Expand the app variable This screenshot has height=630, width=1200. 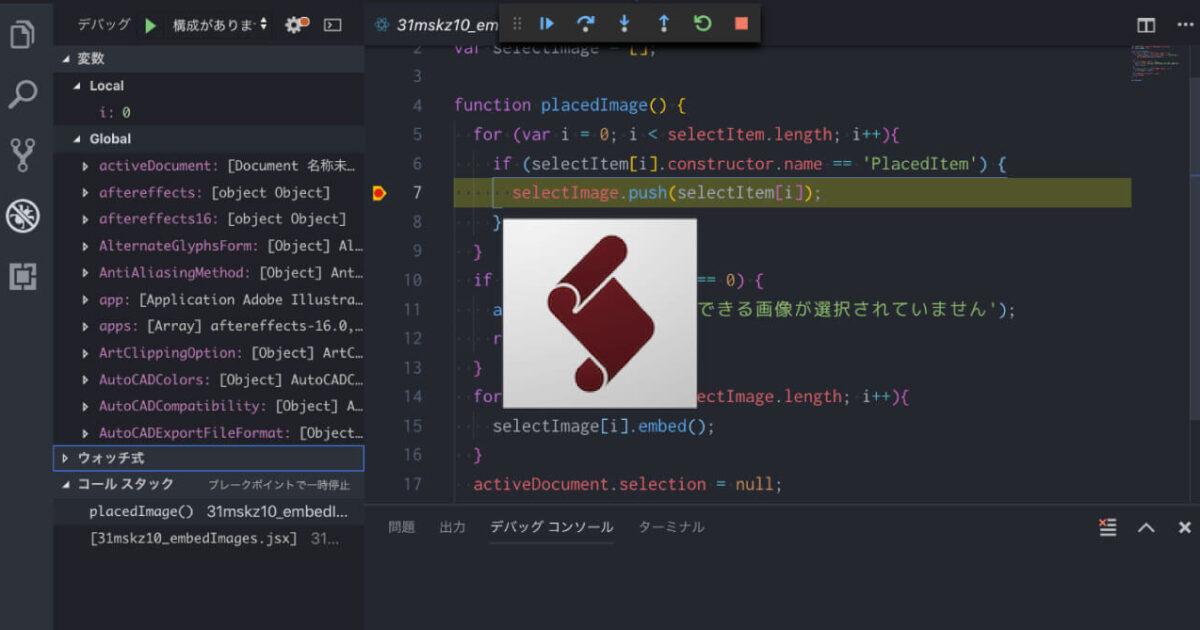click(86, 300)
